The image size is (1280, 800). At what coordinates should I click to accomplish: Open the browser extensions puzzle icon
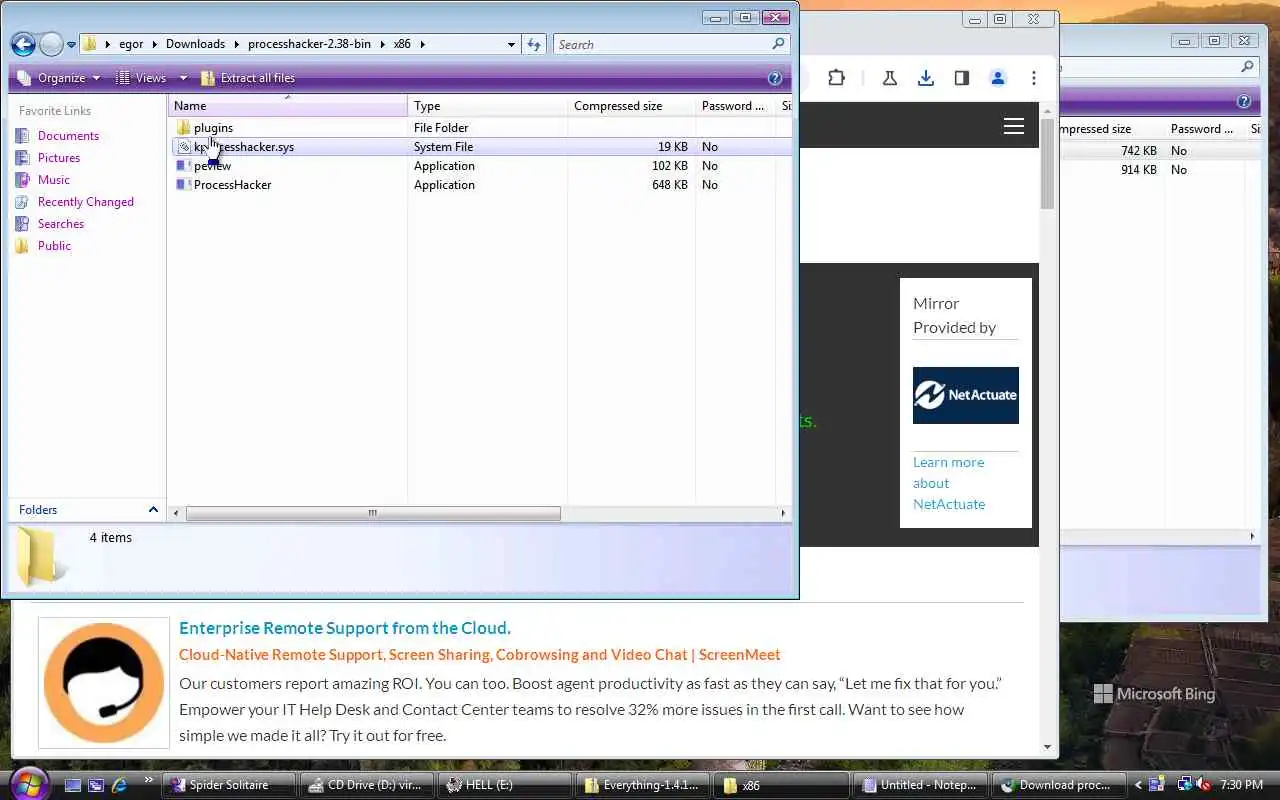pyautogui.click(x=837, y=78)
